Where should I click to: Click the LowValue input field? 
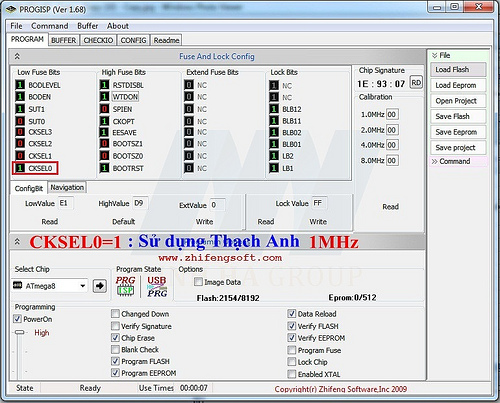66,203
